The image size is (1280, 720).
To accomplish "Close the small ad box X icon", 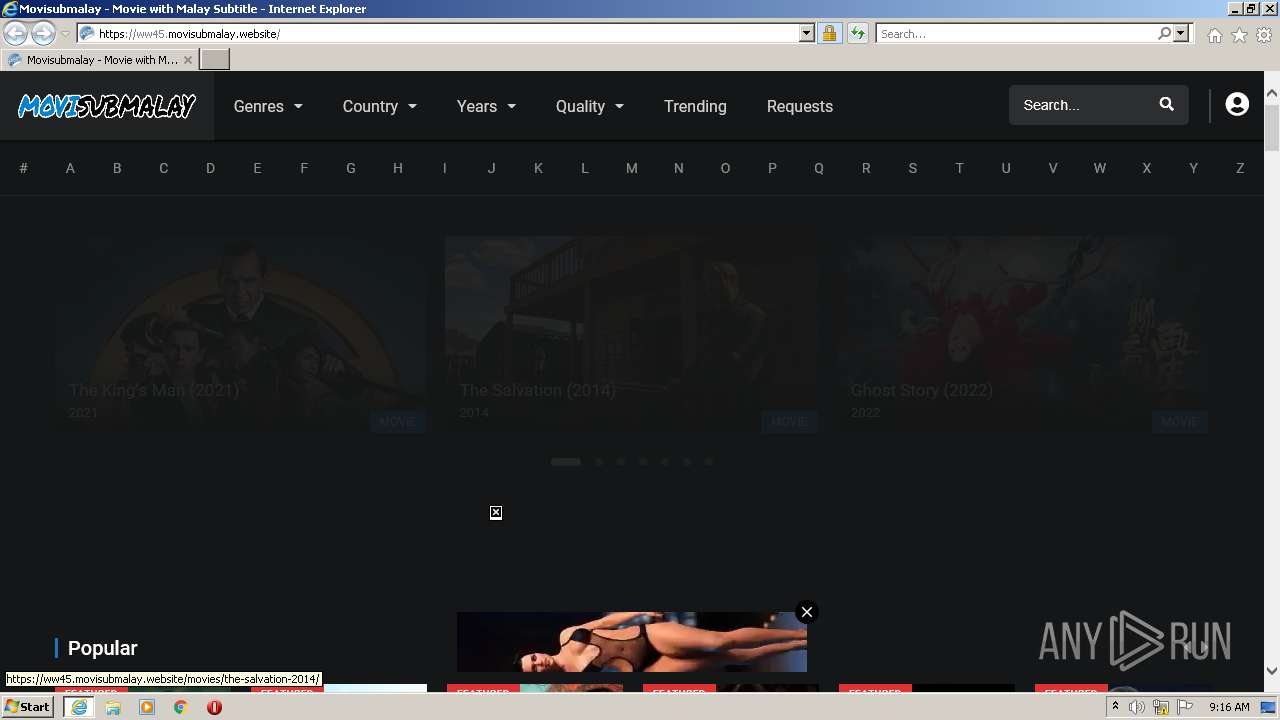I will tap(496, 513).
